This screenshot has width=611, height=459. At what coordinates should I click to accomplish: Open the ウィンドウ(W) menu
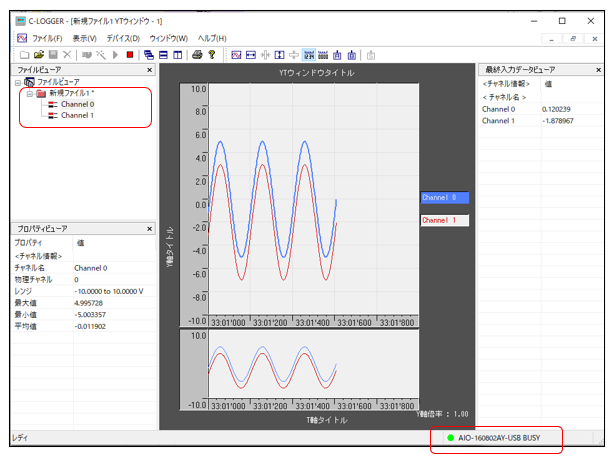[168, 38]
